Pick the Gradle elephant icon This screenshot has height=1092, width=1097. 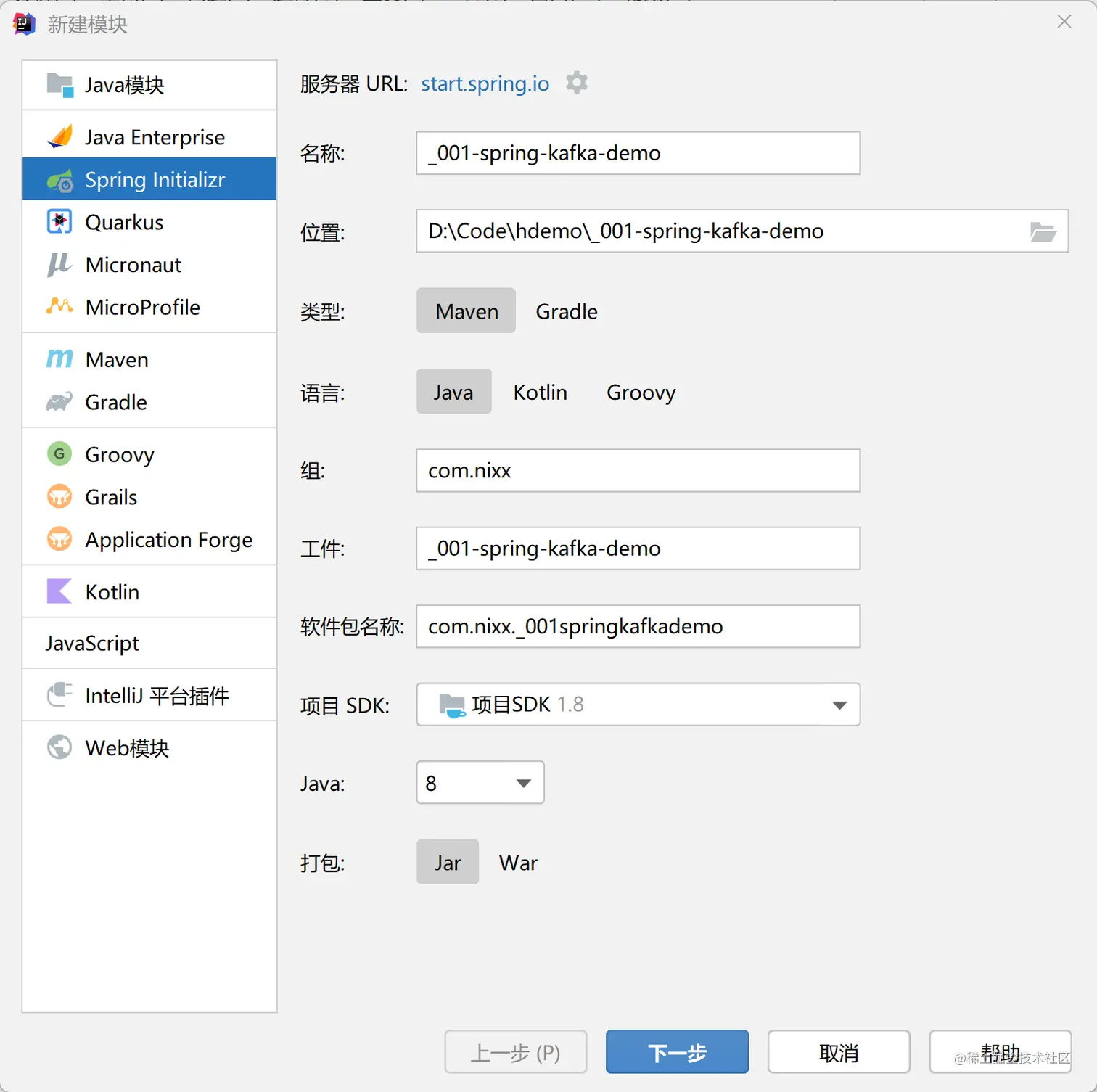click(x=59, y=401)
